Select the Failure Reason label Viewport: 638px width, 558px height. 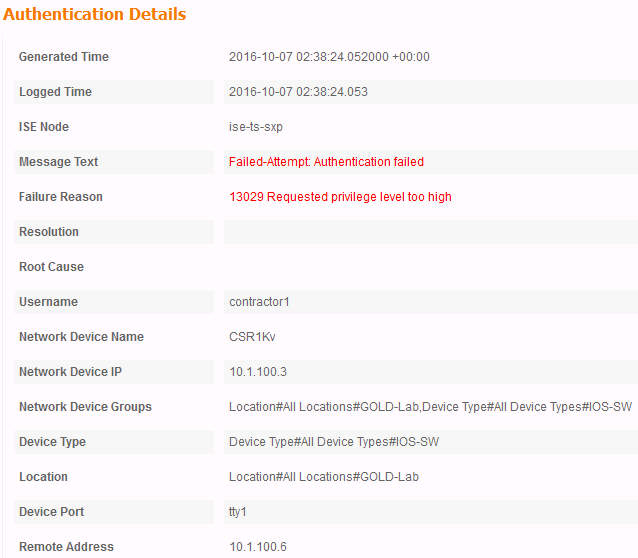point(61,197)
